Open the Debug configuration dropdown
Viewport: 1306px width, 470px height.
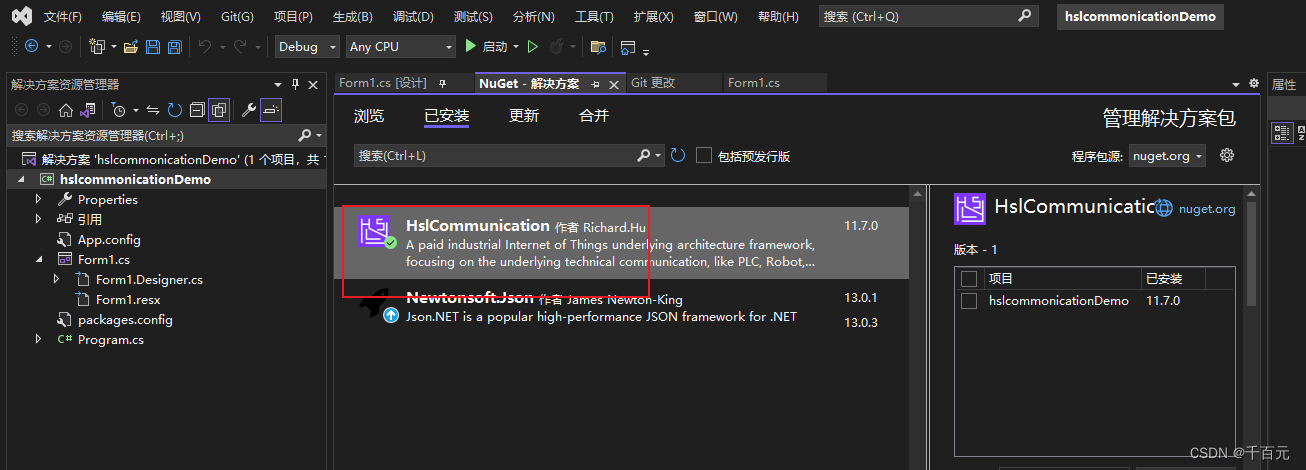pos(307,46)
